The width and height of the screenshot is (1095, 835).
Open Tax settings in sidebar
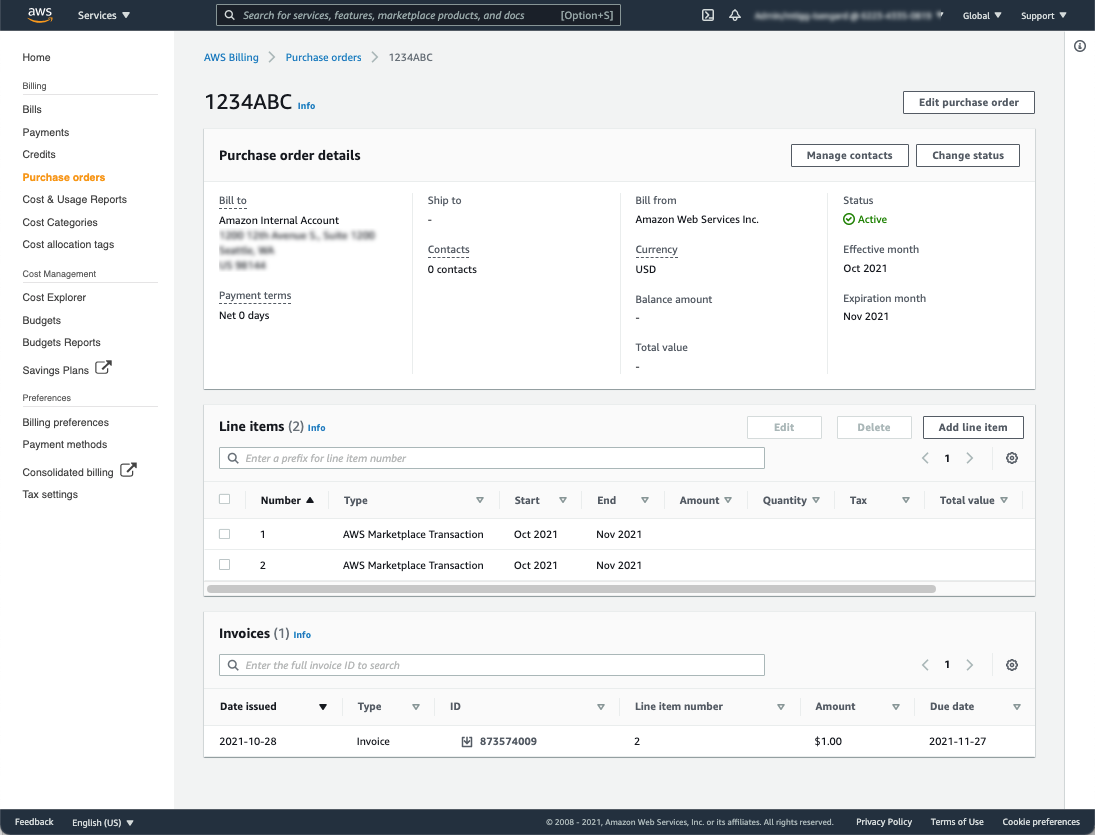pyautogui.click(x=50, y=494)
